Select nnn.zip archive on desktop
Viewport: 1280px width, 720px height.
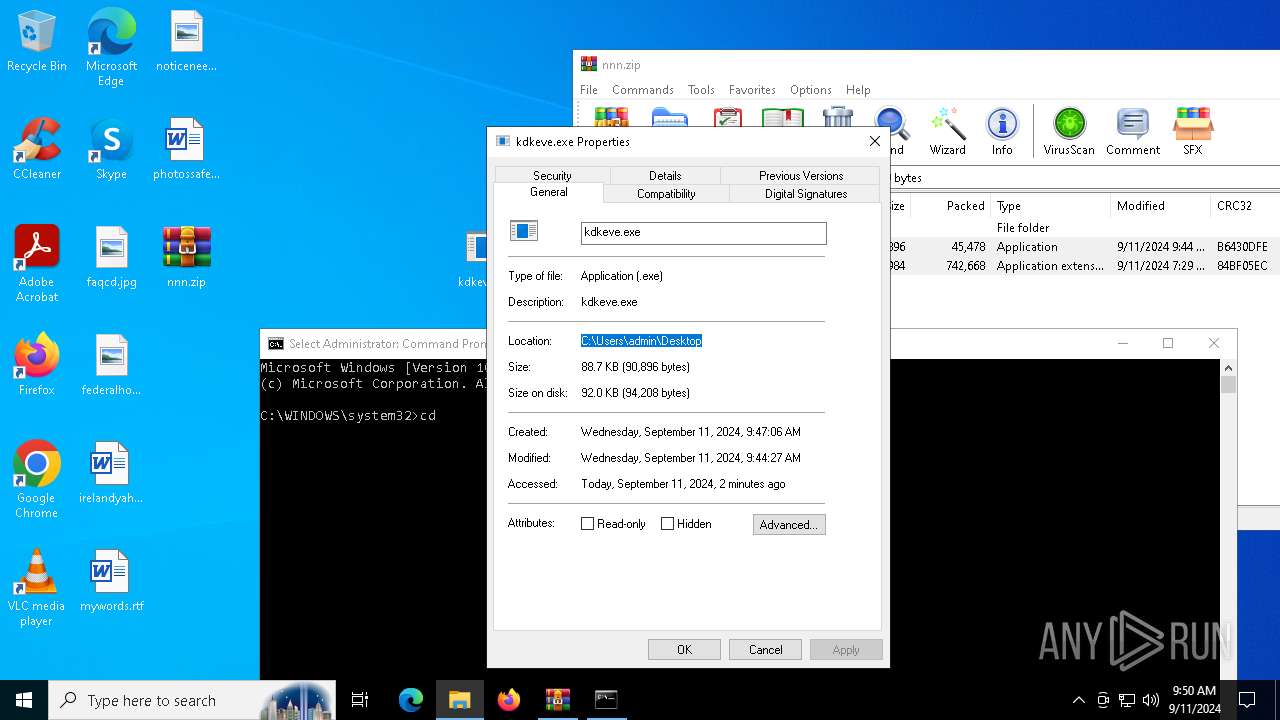click(186, 257)
